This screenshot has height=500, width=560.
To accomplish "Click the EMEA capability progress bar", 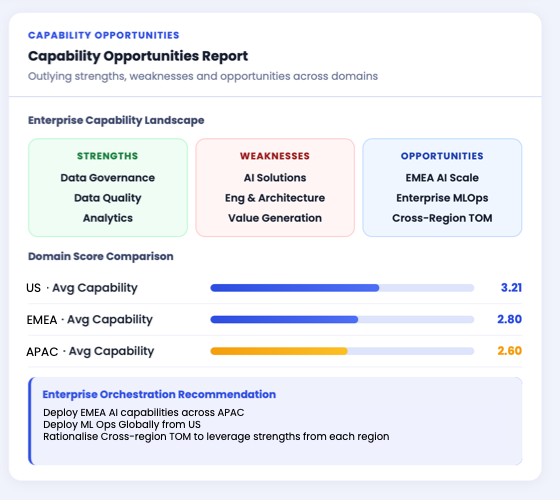I will point(342,319).
